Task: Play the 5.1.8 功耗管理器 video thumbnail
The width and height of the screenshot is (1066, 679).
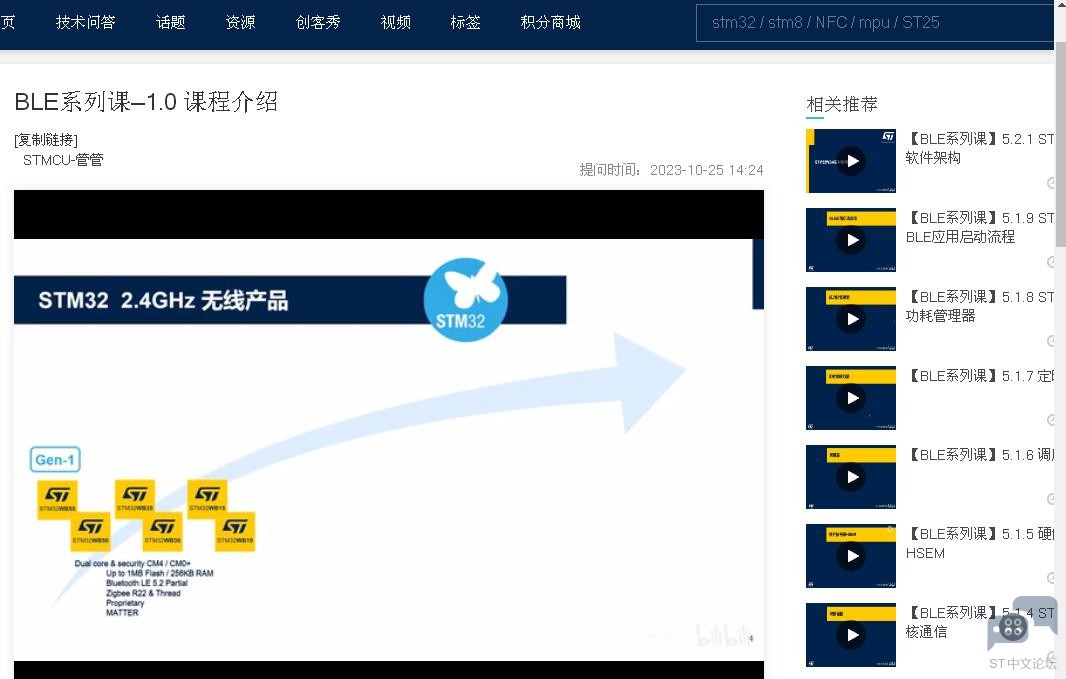Action: [x=850, y=319]
